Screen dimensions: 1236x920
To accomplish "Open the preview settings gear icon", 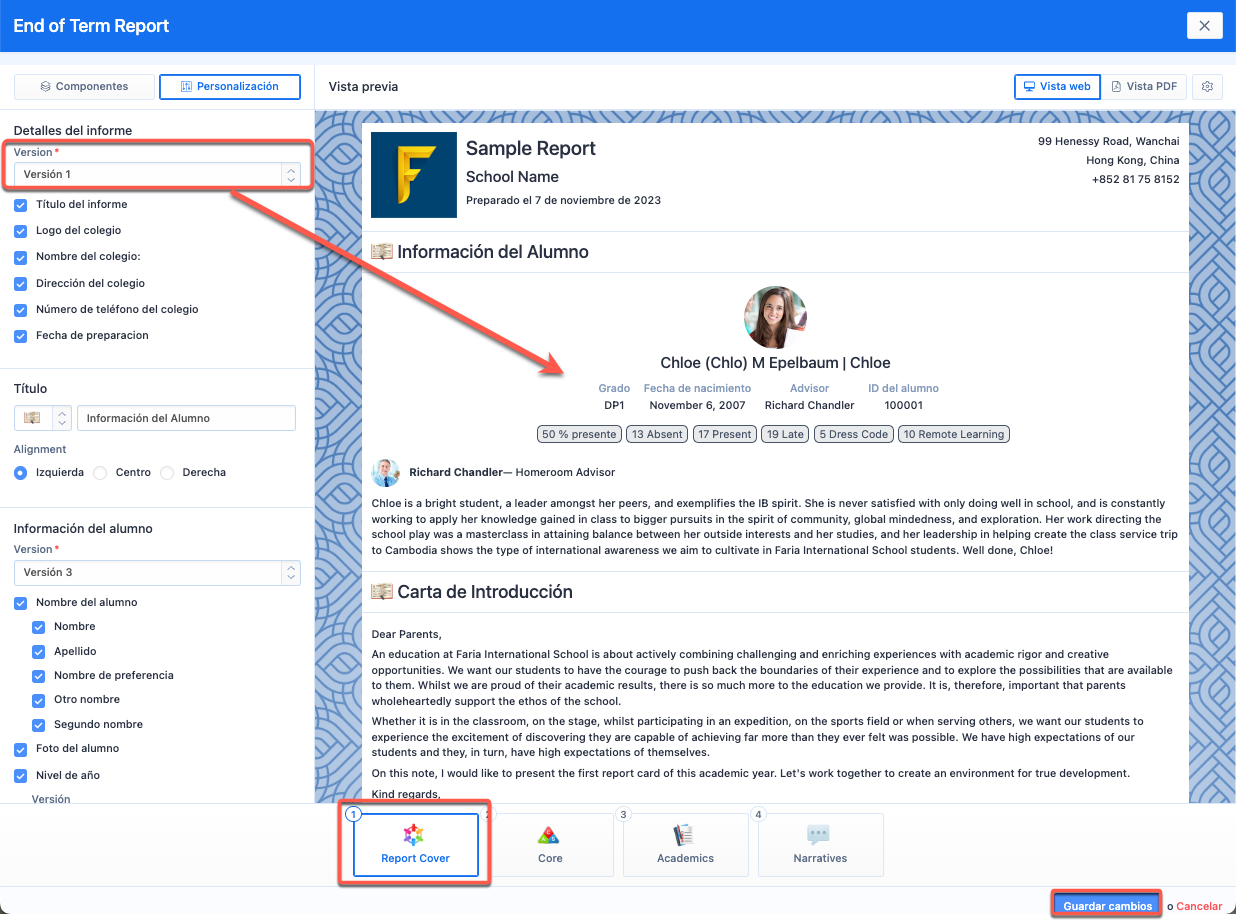I will point(1207,87).
